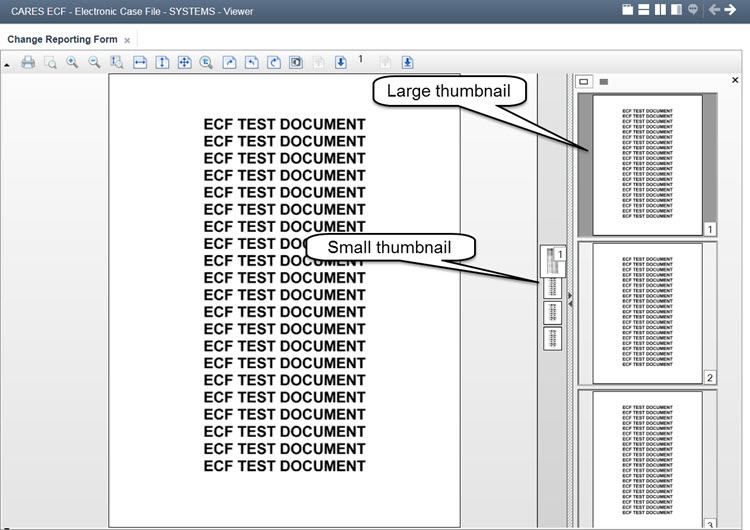This screenshot has width=750, height=530.
Task: Switch to large thumbnail view mode
Action: pos(585,81)
